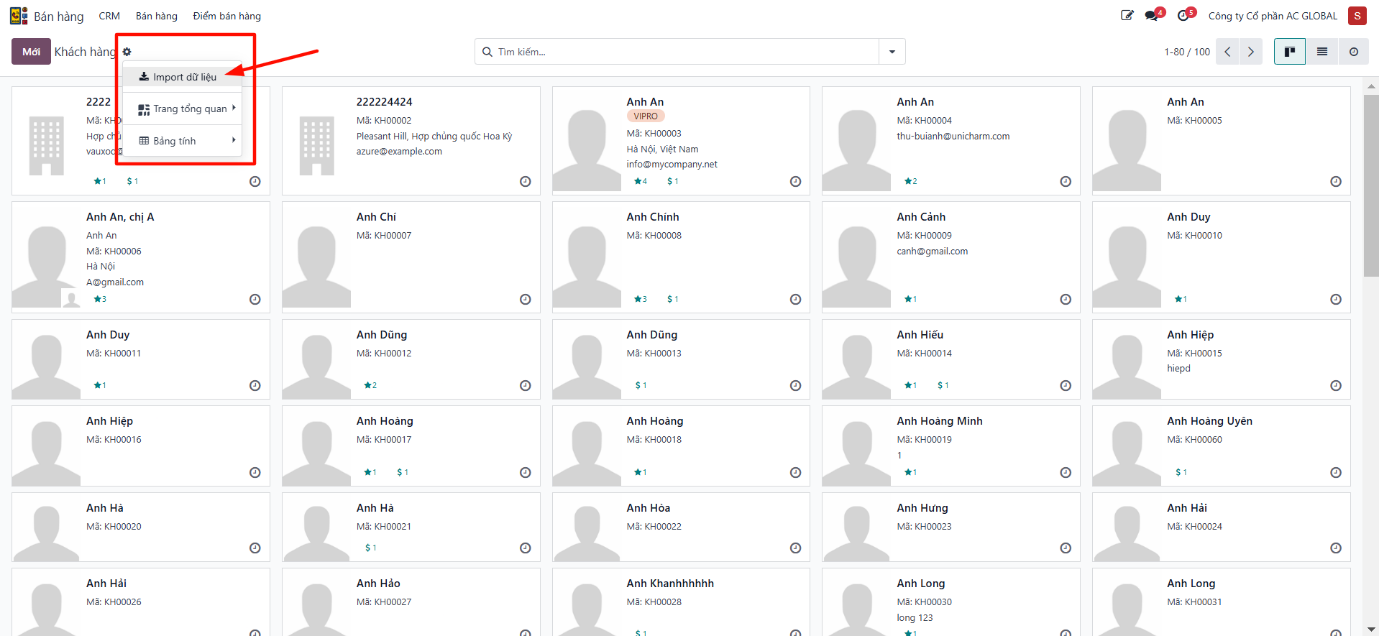Switch to list view
This screenshot has height=636, width=1379.
(x=1322, y=52)
